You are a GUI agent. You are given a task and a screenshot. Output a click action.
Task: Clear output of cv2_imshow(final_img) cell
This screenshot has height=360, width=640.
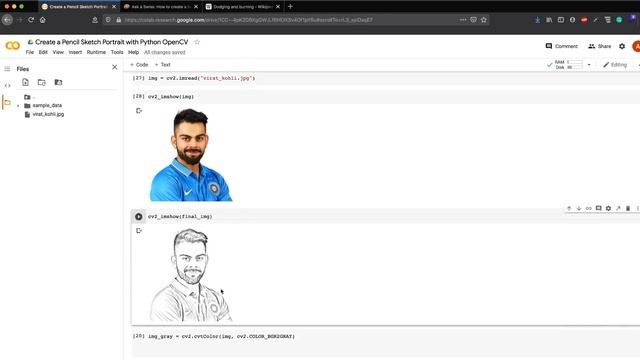tap(139, 231)
